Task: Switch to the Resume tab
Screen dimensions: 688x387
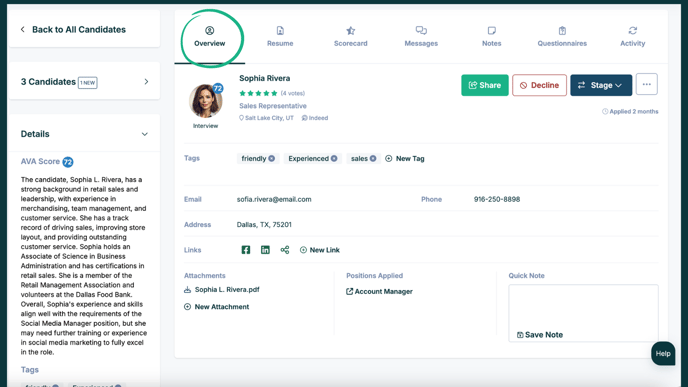Action: [280, 37]
